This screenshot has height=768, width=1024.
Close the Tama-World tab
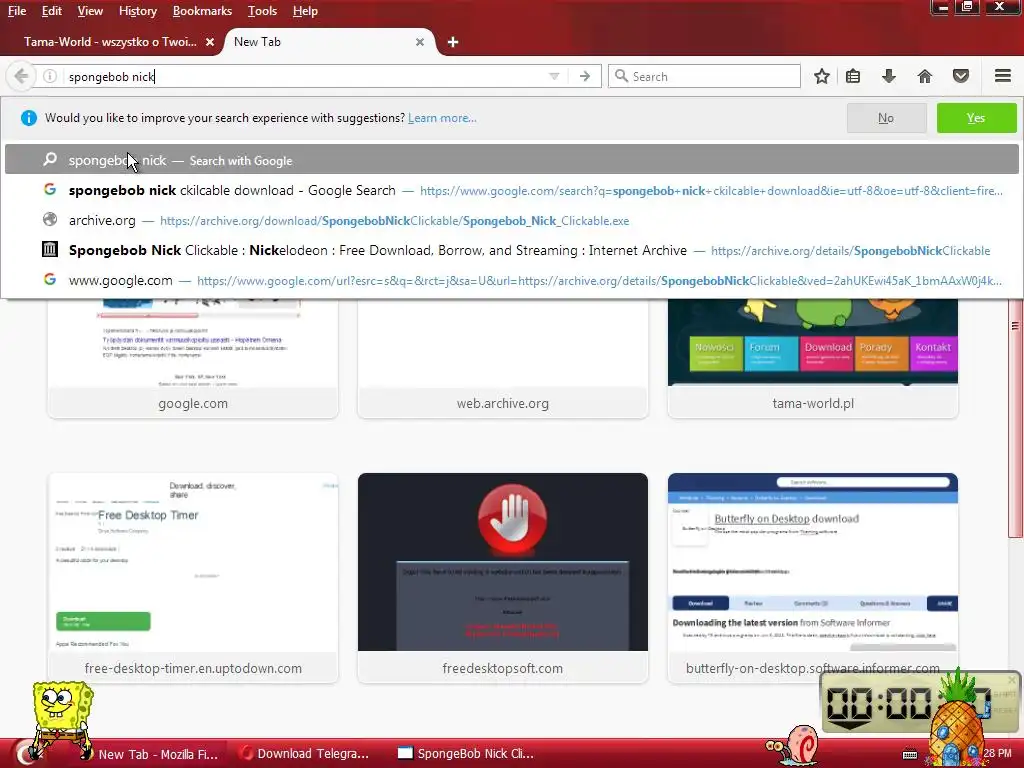tap(210, 42)
